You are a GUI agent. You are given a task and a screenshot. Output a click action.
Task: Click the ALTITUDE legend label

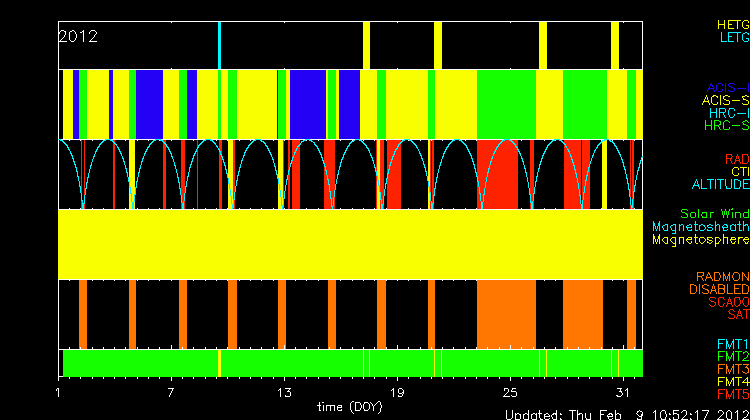(x=720, y=185)
